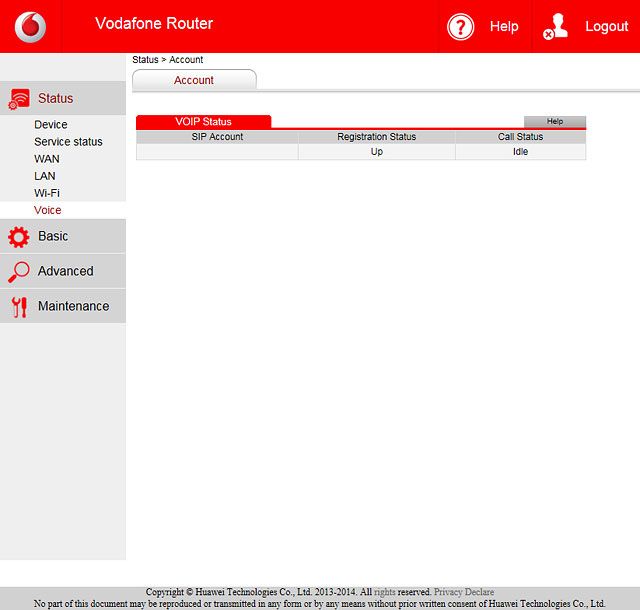Click the Registration Status column header
Image resolution: width=640 pixels, height=610 pixels.
tap(376, 137)
